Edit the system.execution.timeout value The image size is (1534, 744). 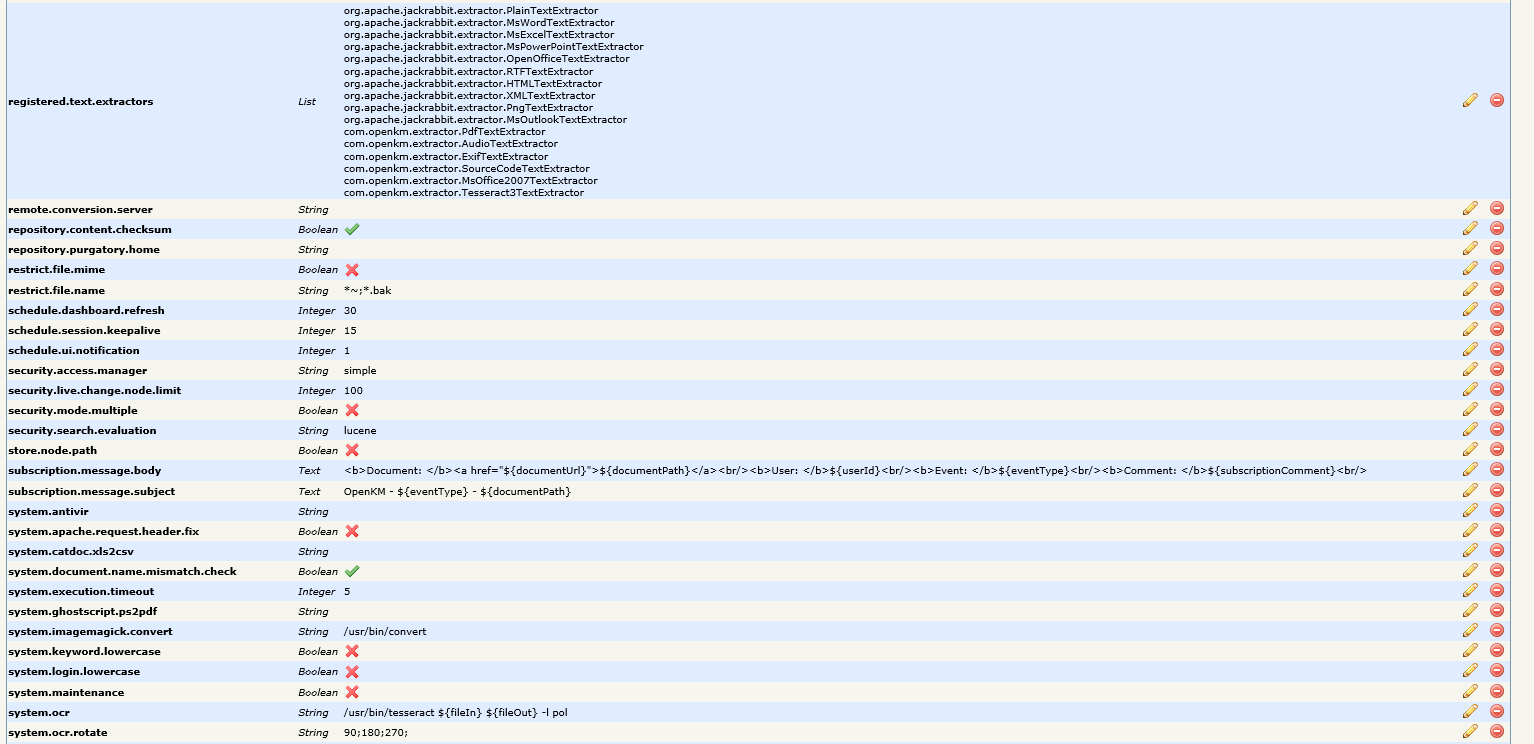click(x=1469, y=590)
